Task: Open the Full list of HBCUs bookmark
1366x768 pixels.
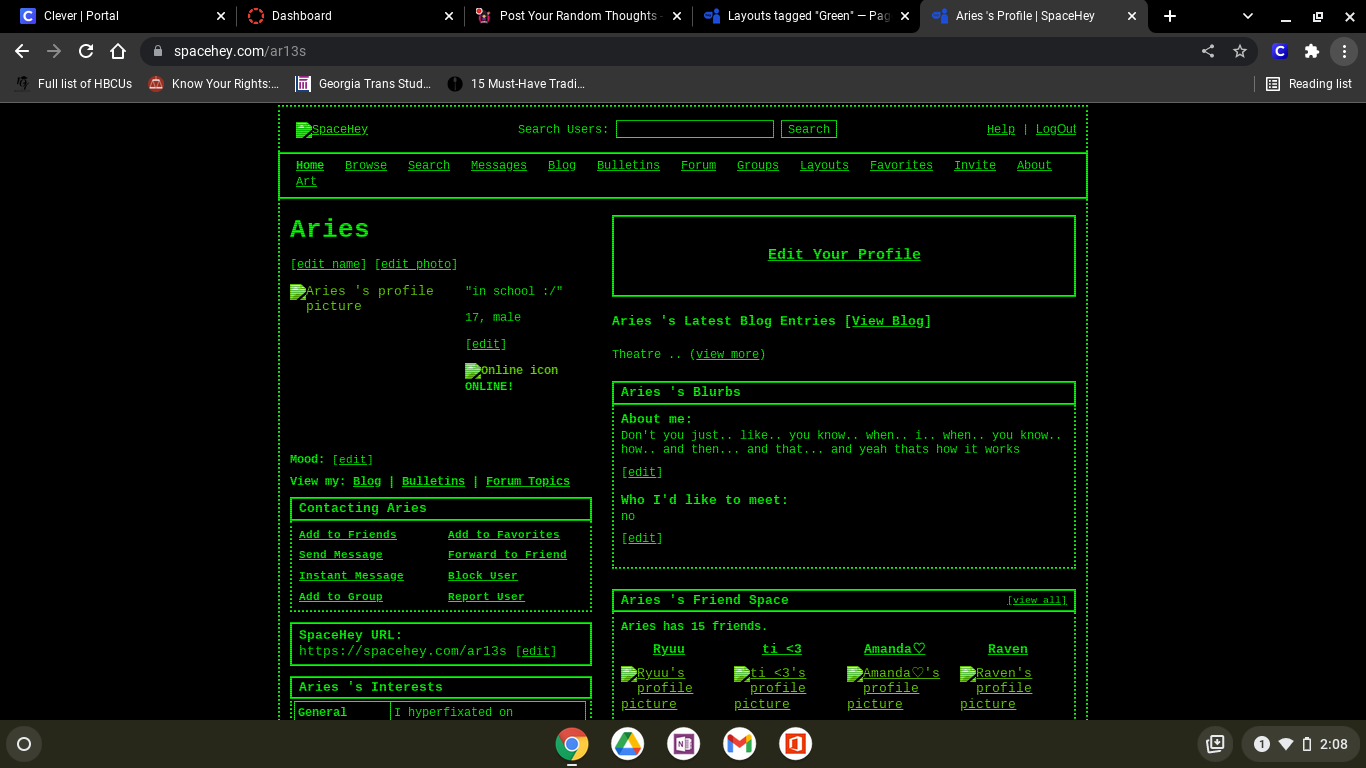Action: (75, 84)
